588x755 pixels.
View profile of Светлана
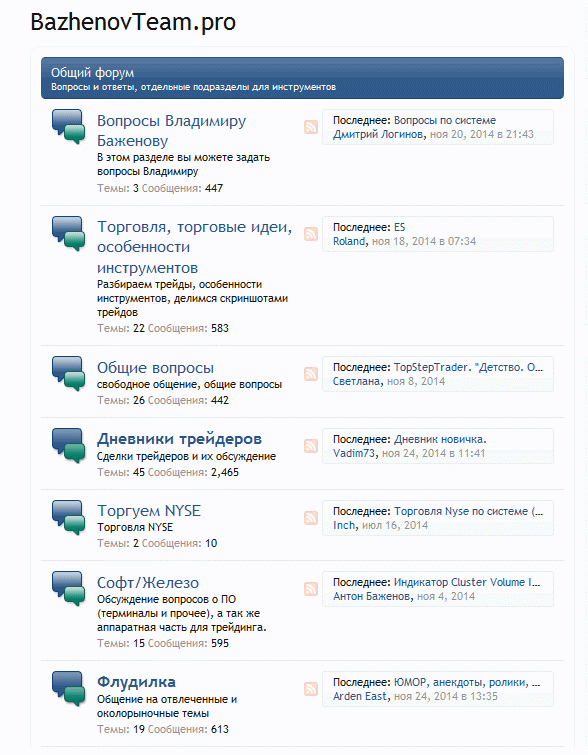click(356, 381)
